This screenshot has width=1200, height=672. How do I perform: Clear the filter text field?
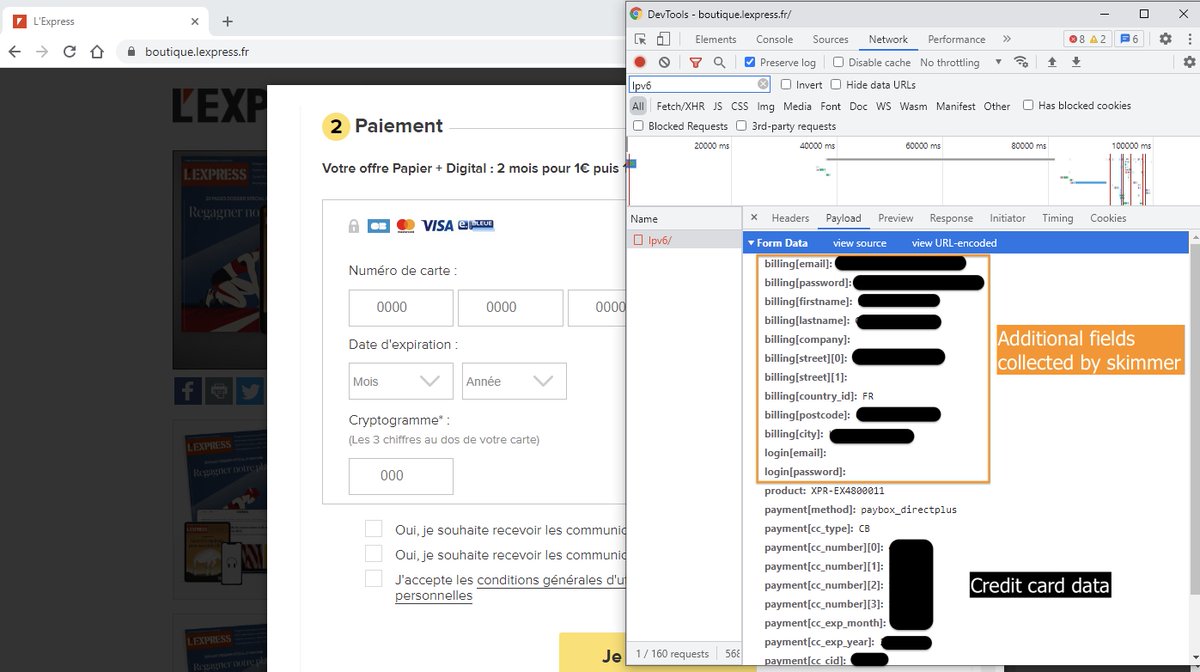(763, 85)
